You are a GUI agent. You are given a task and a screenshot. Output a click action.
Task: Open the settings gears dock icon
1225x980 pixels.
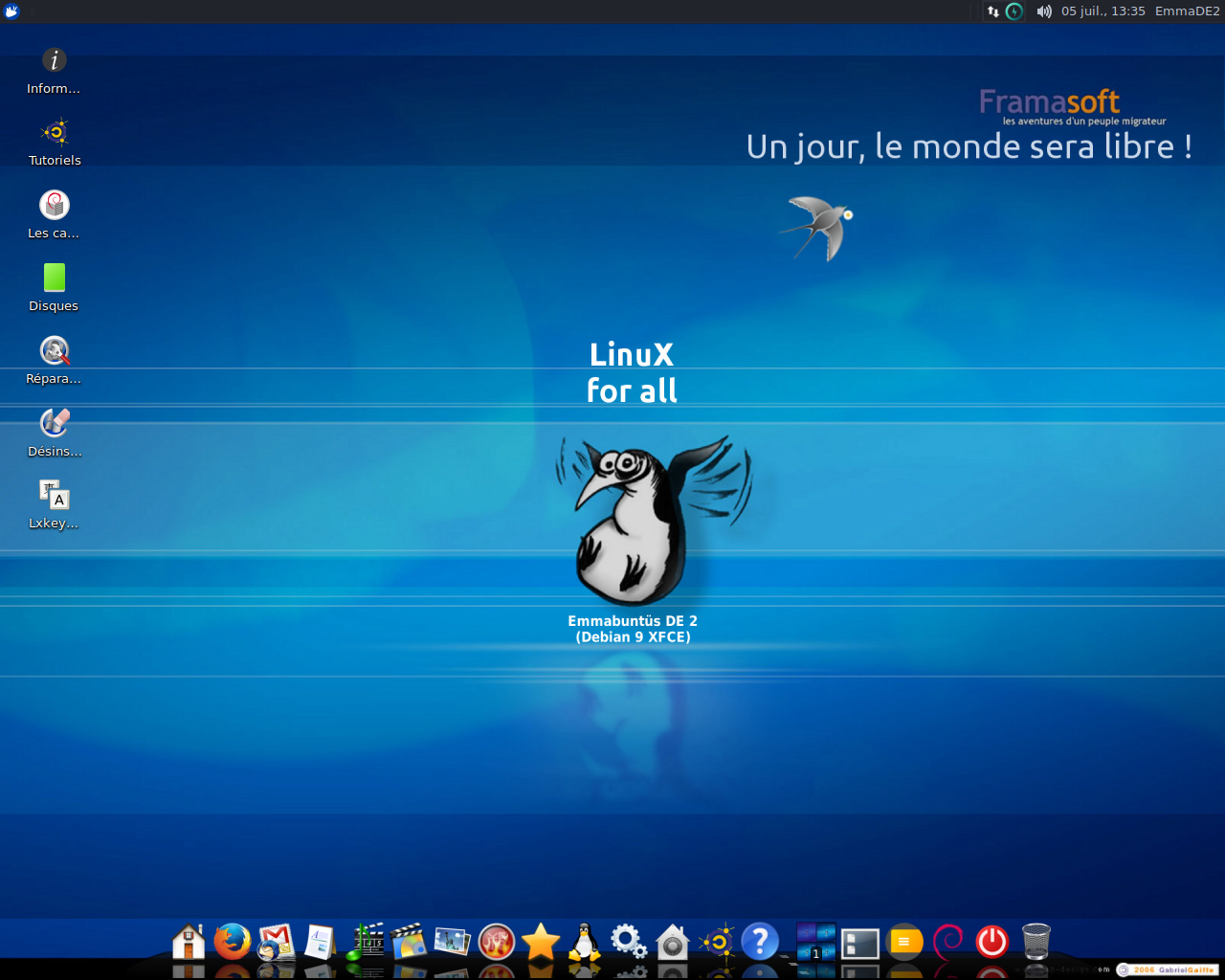(629, 942)
